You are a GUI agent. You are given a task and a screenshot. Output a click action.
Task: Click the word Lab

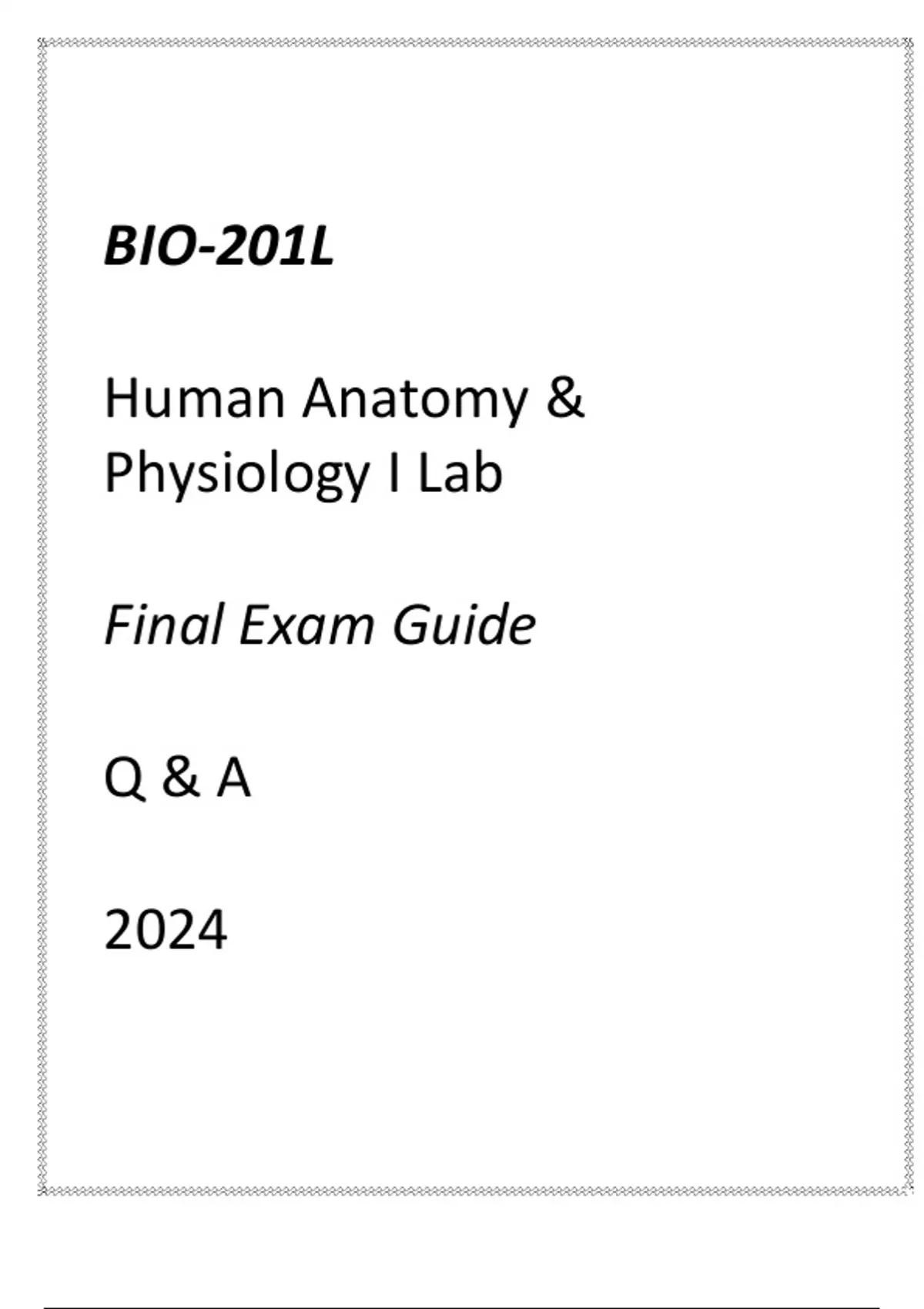pos(460,473)
